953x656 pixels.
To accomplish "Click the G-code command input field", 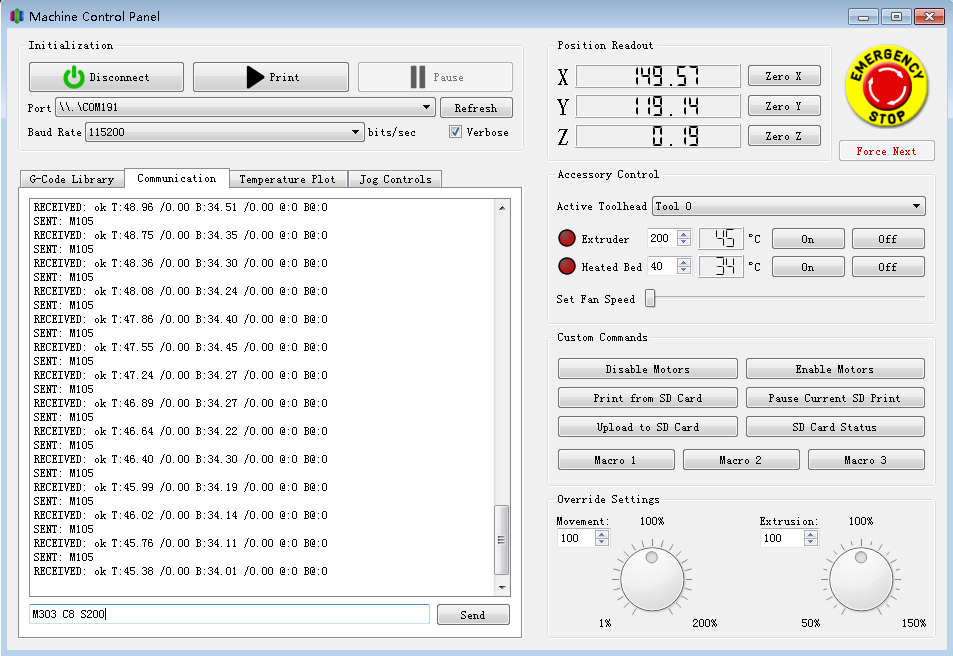I will pos(229,614).
